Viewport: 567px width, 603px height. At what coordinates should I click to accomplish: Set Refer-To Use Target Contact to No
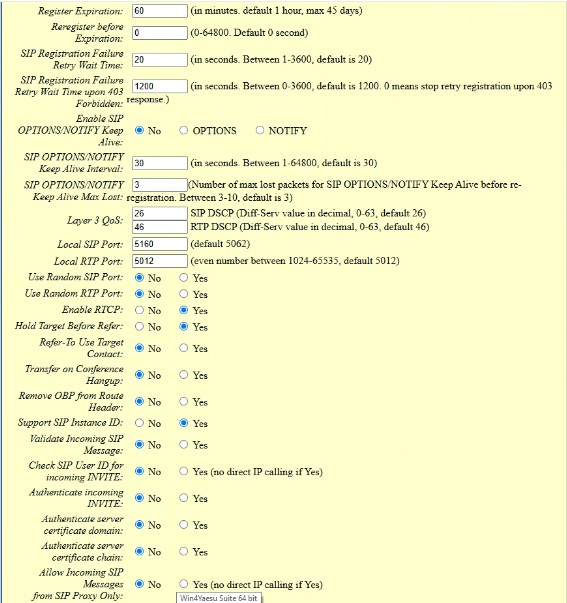(139, 348)
